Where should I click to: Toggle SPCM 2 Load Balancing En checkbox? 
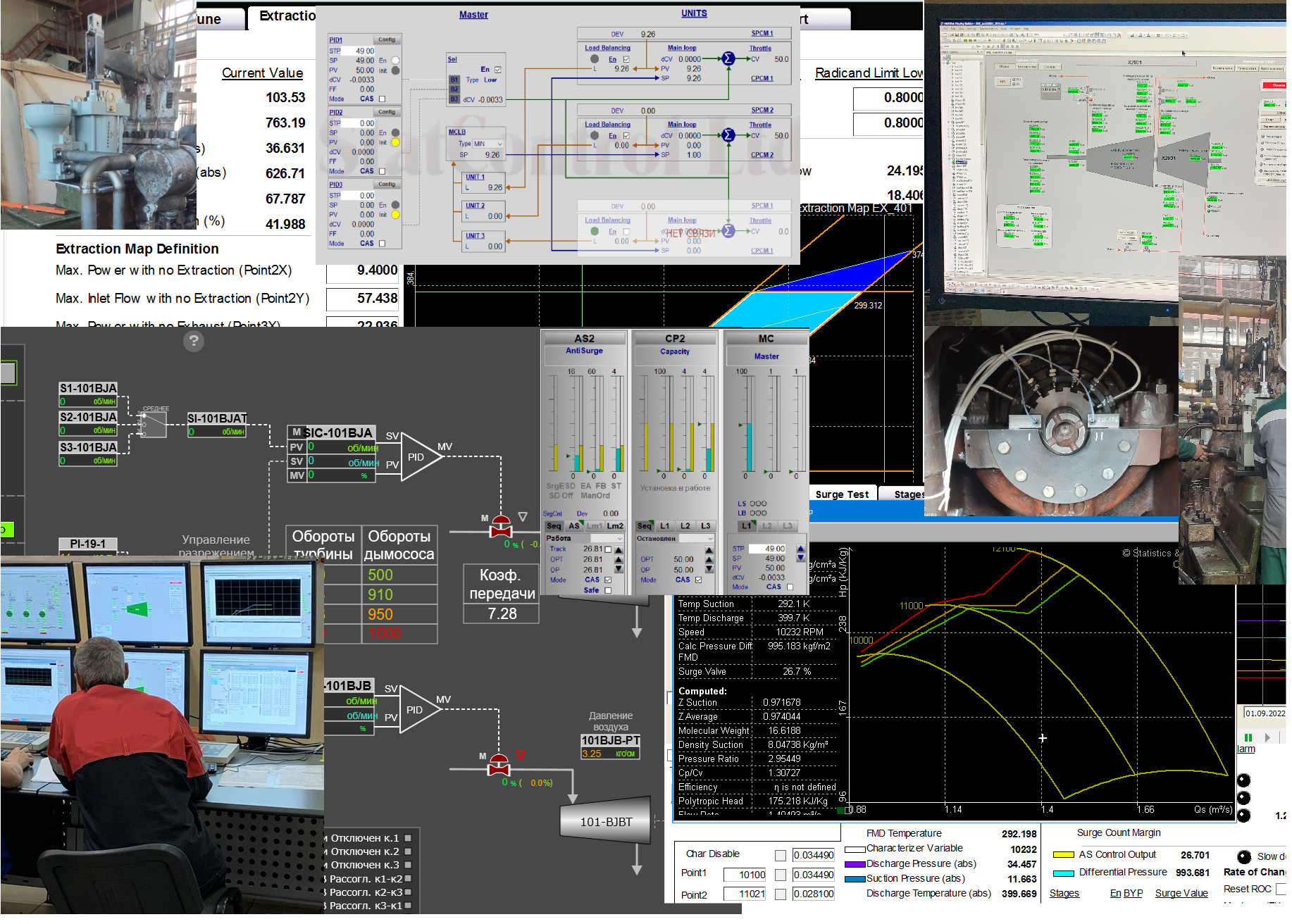(x=626, y=135)
